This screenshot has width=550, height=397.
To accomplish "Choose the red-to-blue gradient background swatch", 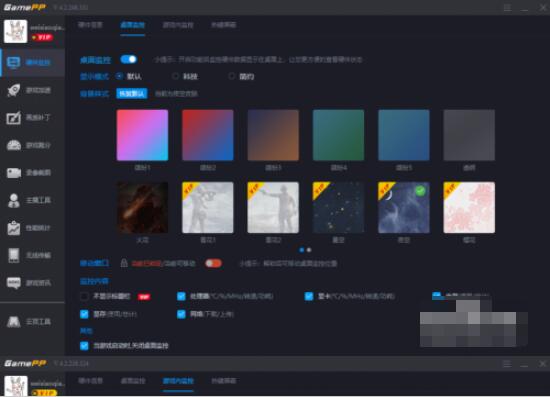I will pyautogui.click(x=208, y=135).
